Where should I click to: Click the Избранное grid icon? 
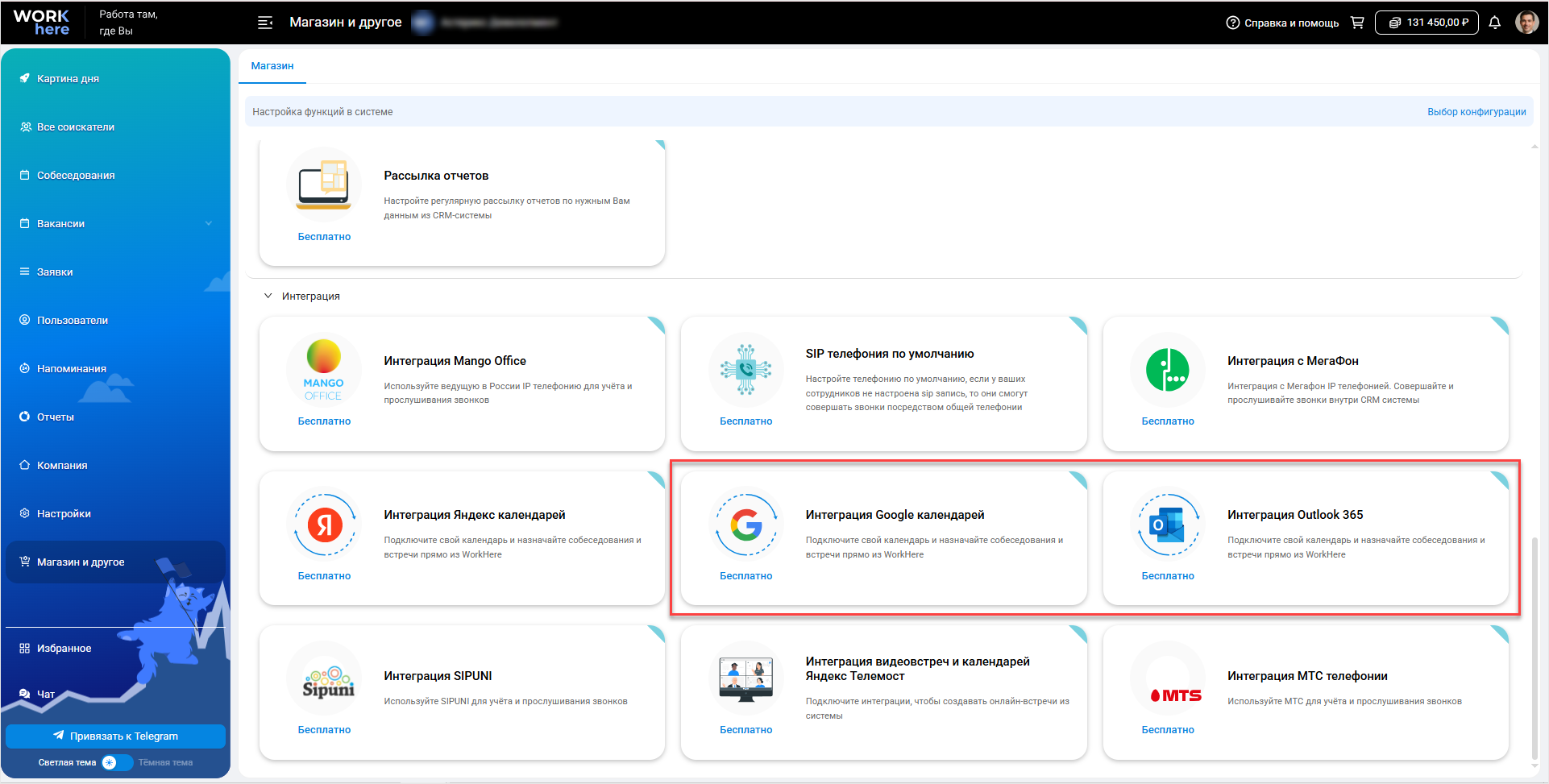24,648
